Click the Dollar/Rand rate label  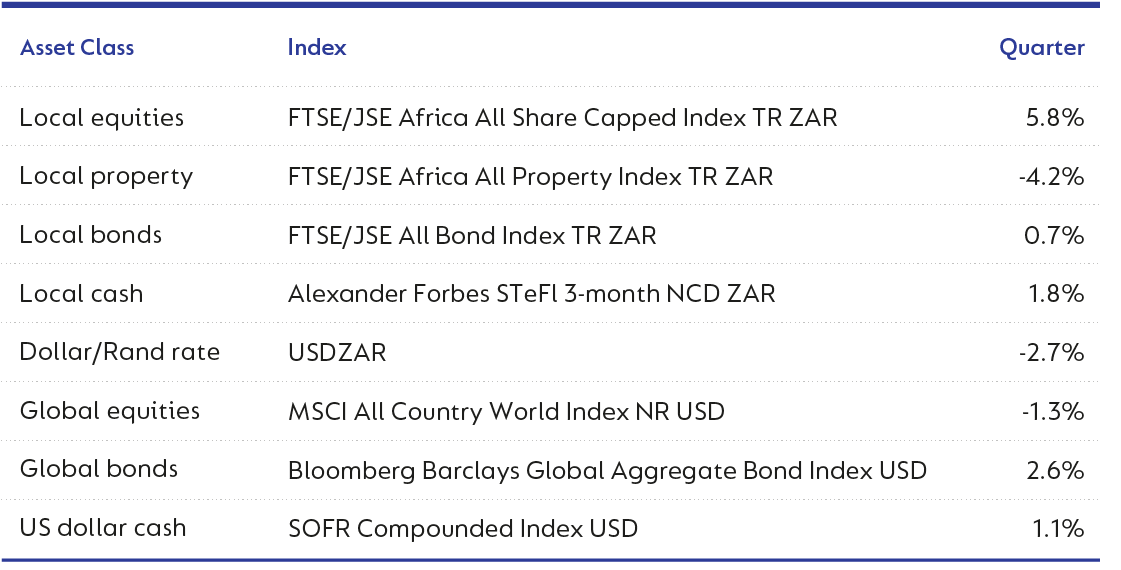click(119, 353)
